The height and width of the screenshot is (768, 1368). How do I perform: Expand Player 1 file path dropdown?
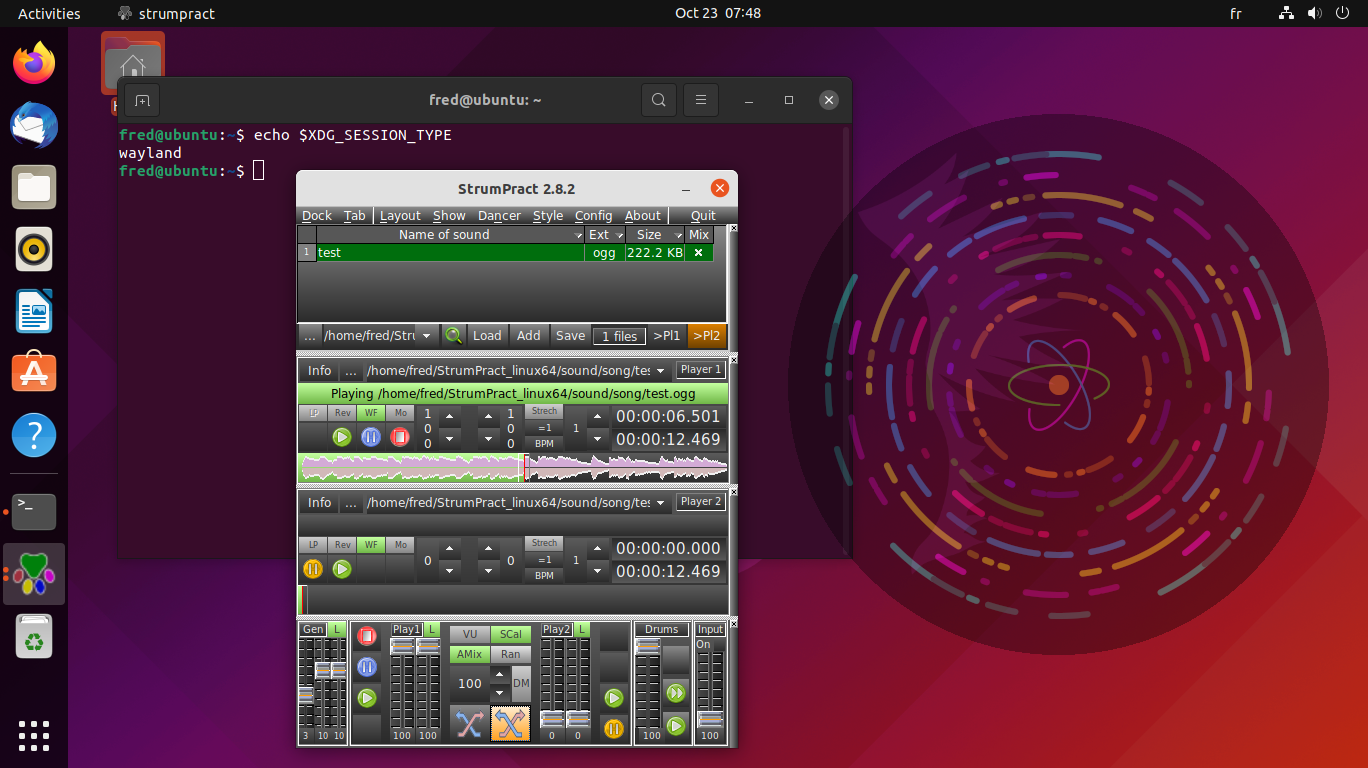tap(659, 371)
